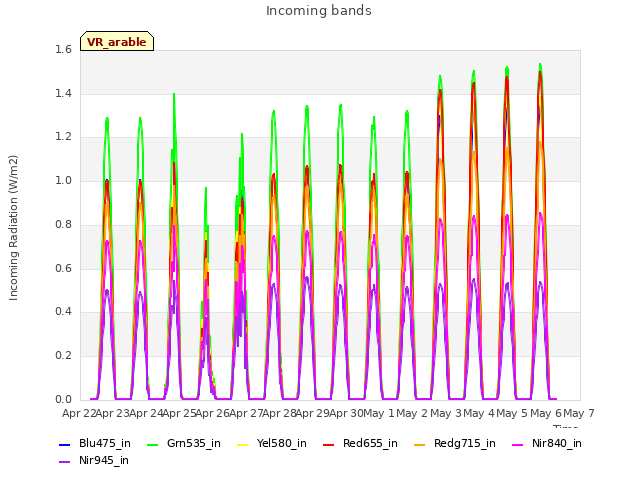
Task: Click the green Grn535_in legend swatch
Action: [152, 444]
